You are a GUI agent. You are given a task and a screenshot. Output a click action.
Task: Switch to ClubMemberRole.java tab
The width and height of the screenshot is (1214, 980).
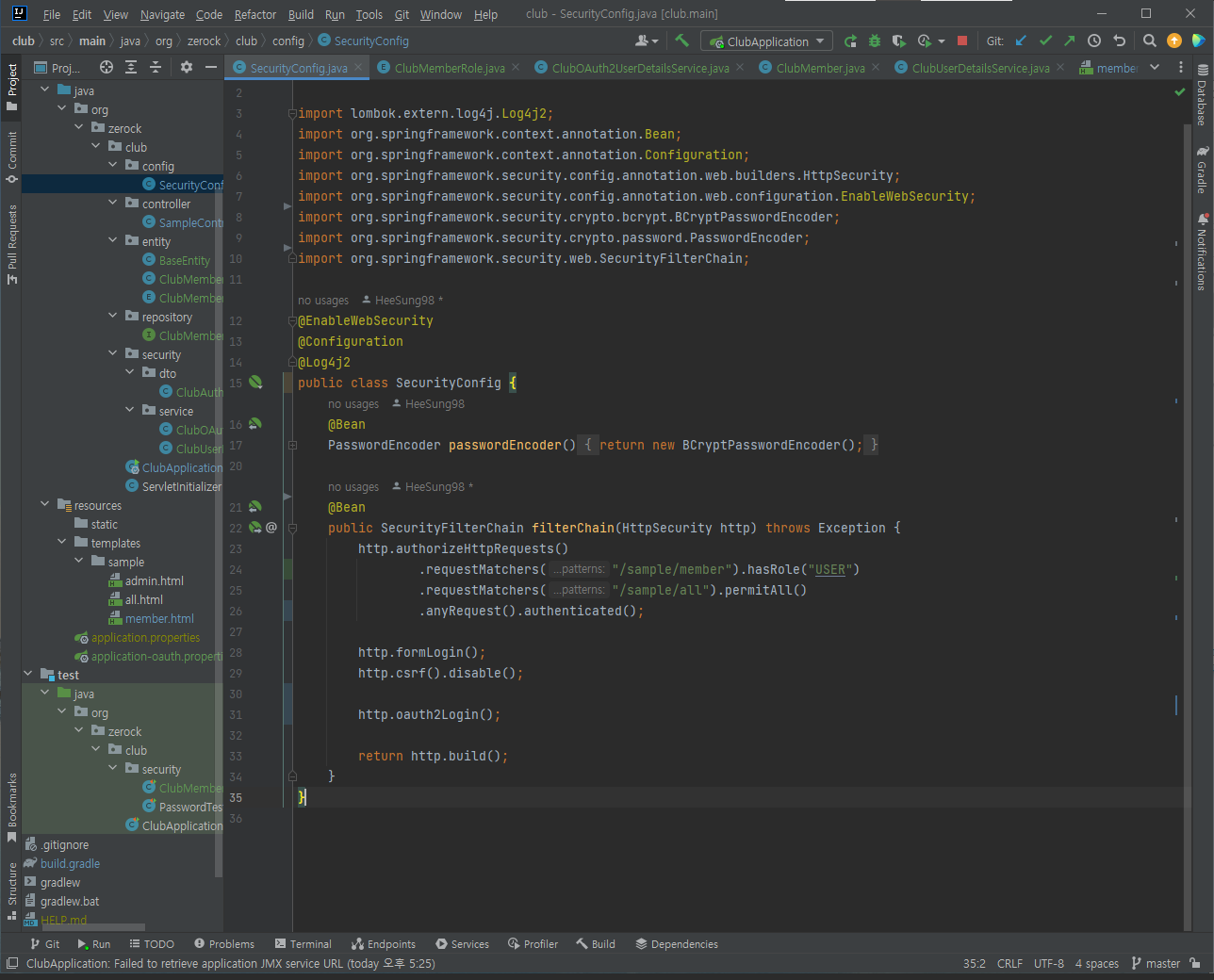pos(449,68)
